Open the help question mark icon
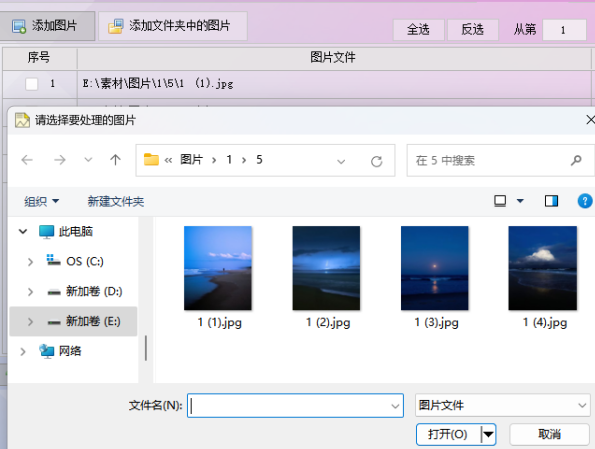 585,201
